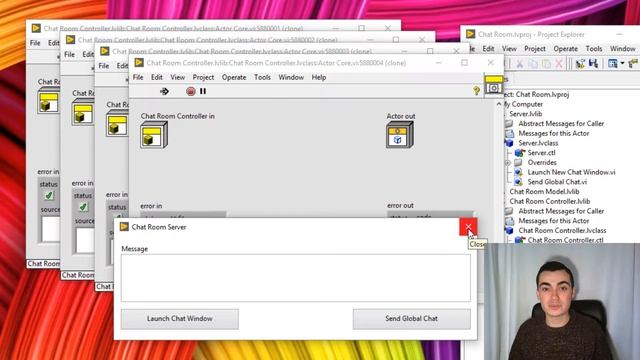Viewport: 640px width, 360px height.
Task: Click Server.lvclass blue cube icon in tree
Action: tap(509, 143)
